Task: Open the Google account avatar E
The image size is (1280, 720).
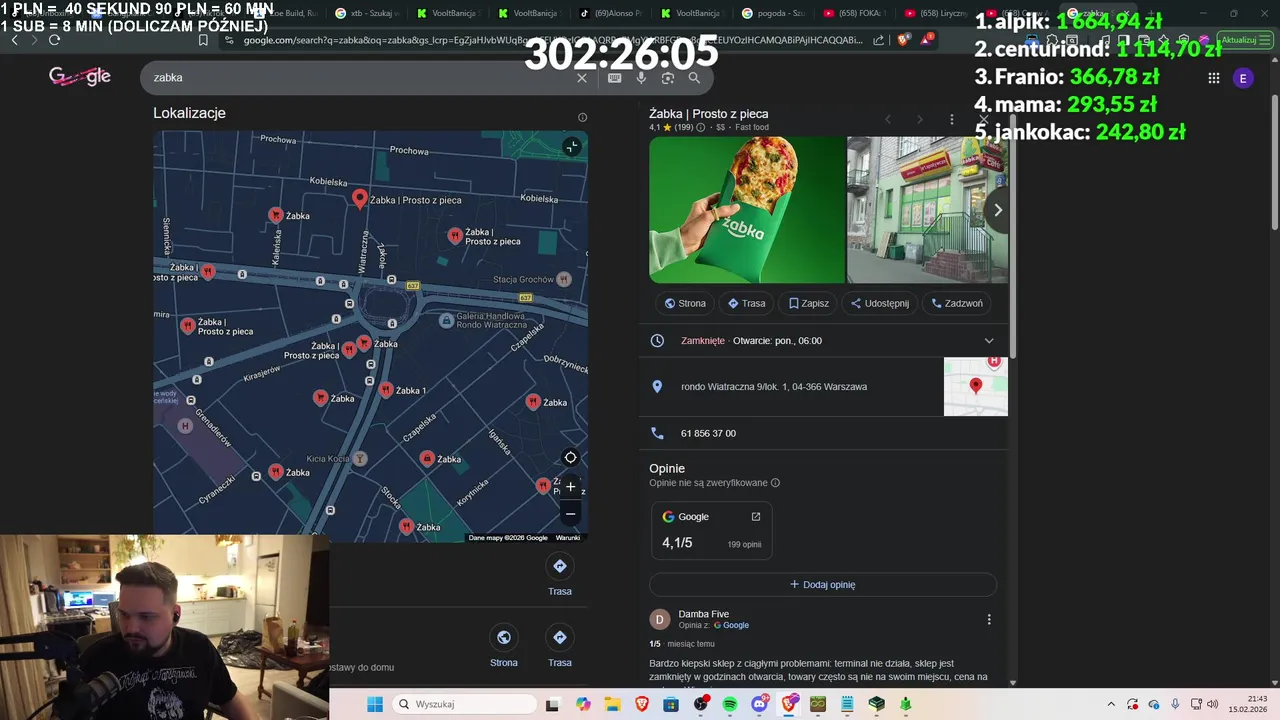Action: (x=1243, y=78)
